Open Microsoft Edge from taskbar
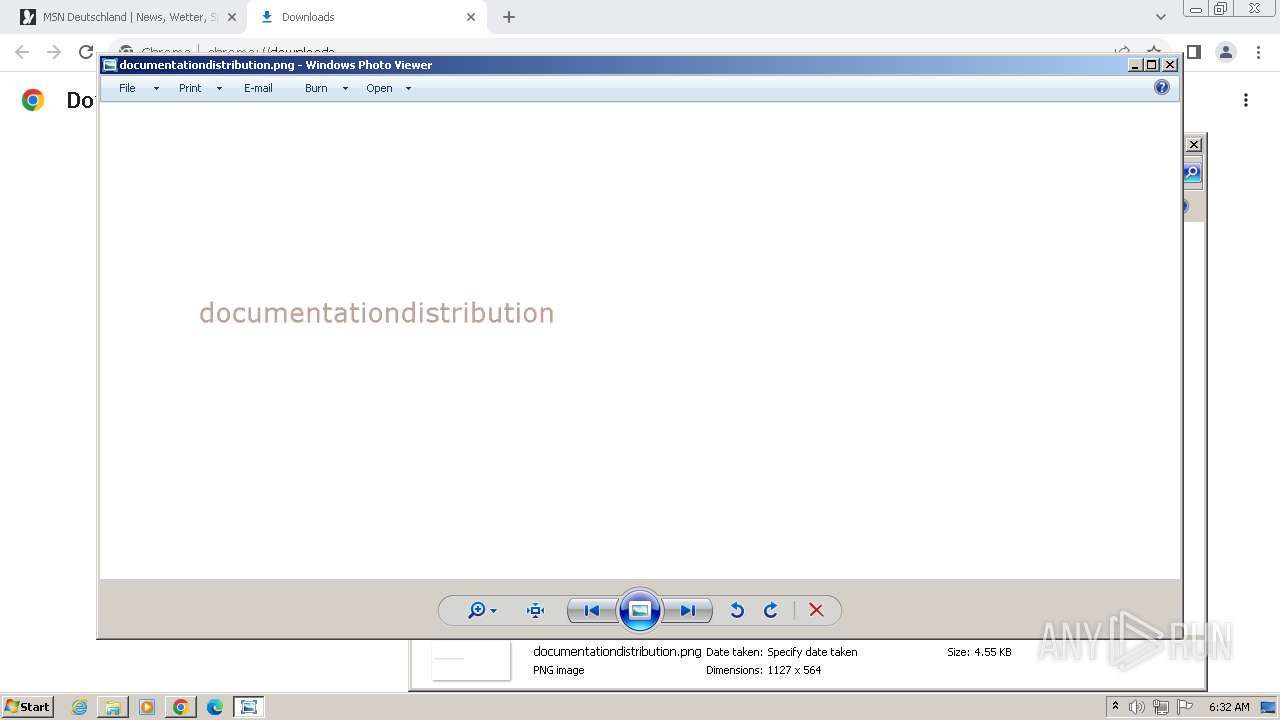The width and height of the screenshot is (1280, 720). click(x=215, y=707)
